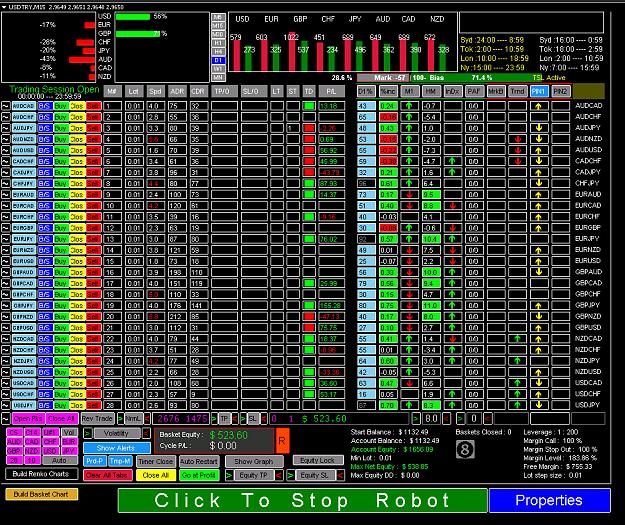Click the yellow Close All button

(x=155, y=476)
